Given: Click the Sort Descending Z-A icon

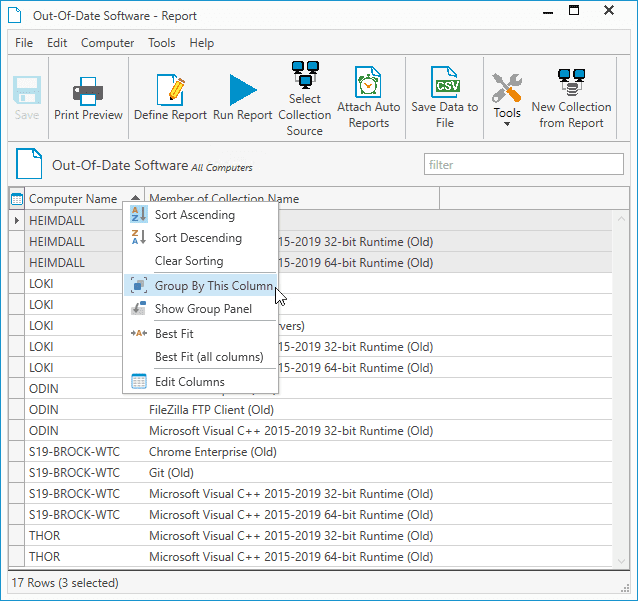Looking at the screenshot, I should 139,238.
